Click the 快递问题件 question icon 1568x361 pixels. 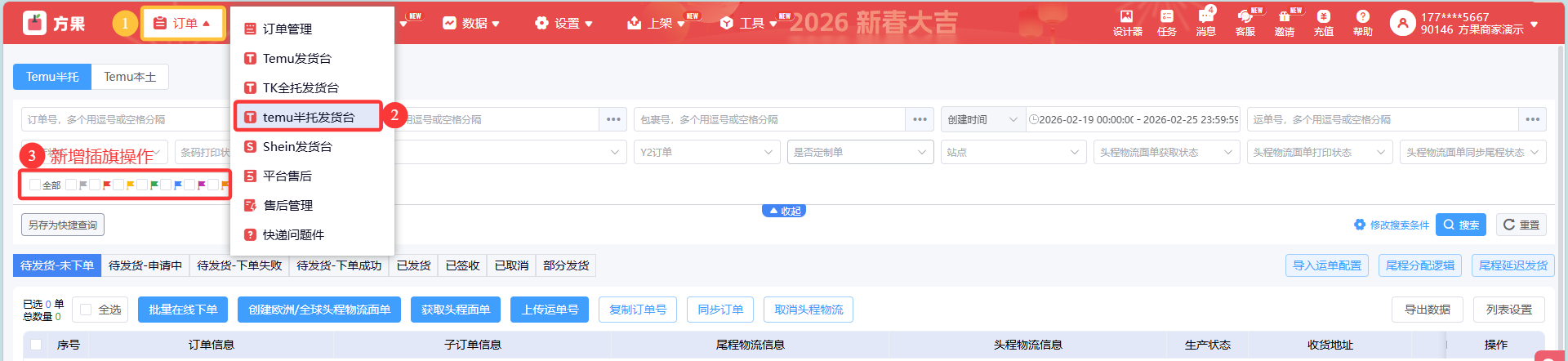(x=251, y=235)
